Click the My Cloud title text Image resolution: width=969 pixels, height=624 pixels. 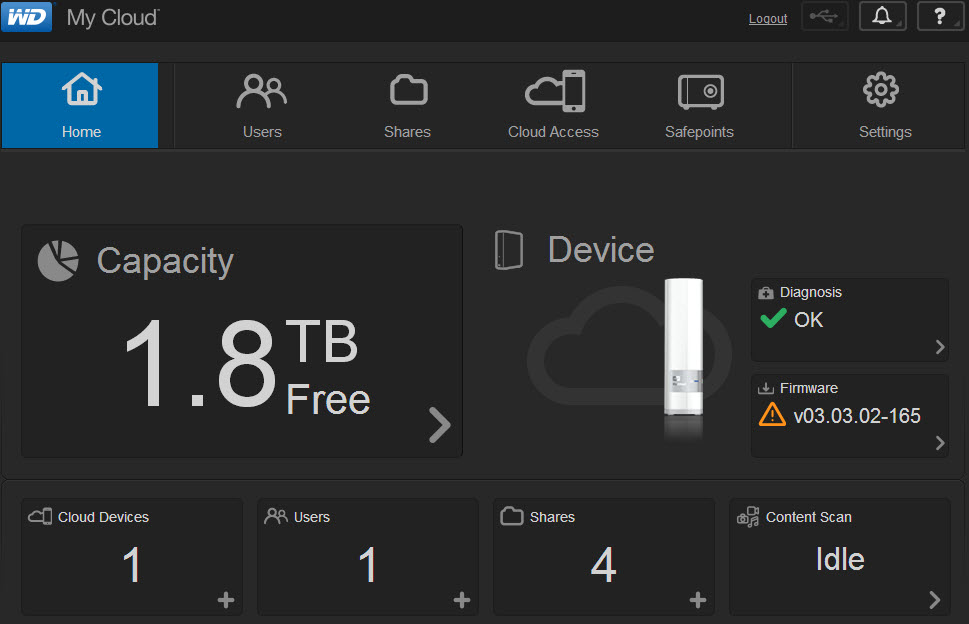pyautogui.click(x=112, y=18)
